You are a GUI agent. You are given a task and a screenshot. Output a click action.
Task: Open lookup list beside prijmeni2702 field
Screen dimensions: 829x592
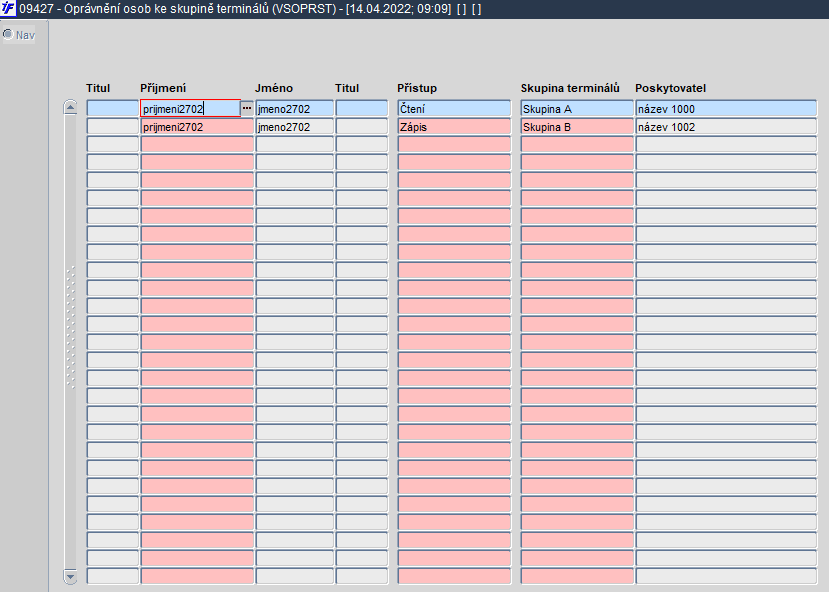coord(247,108)
